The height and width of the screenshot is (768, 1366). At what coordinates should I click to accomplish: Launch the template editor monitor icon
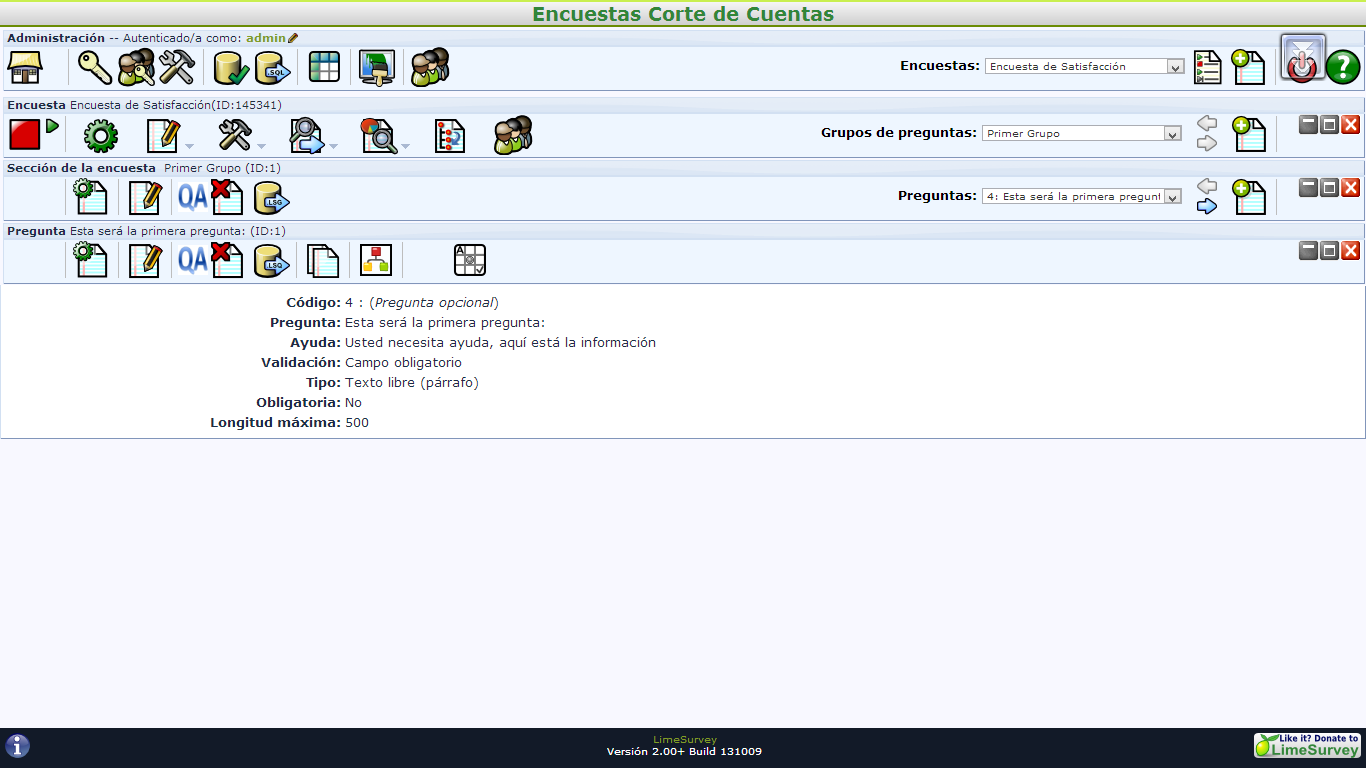click(x=377, y=68)
